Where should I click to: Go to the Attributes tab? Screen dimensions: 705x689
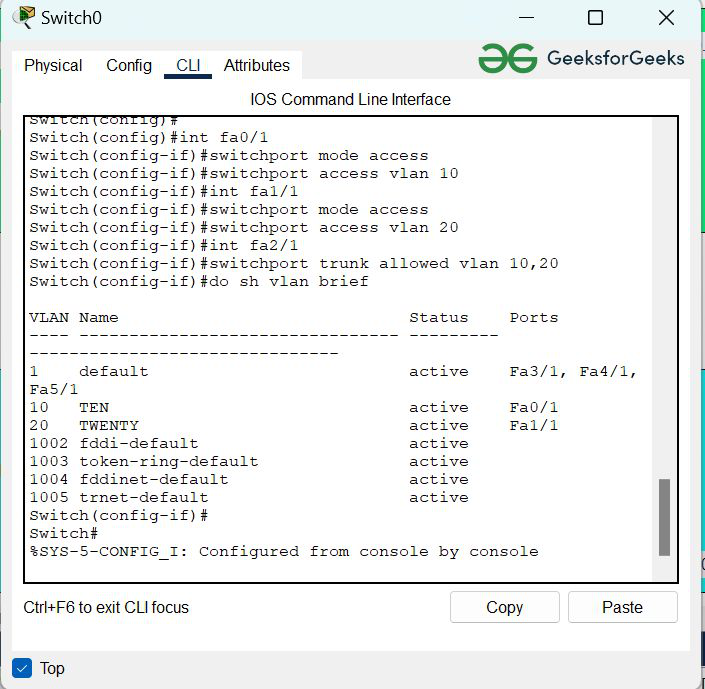pyautogui.click(x=256, y=65)
